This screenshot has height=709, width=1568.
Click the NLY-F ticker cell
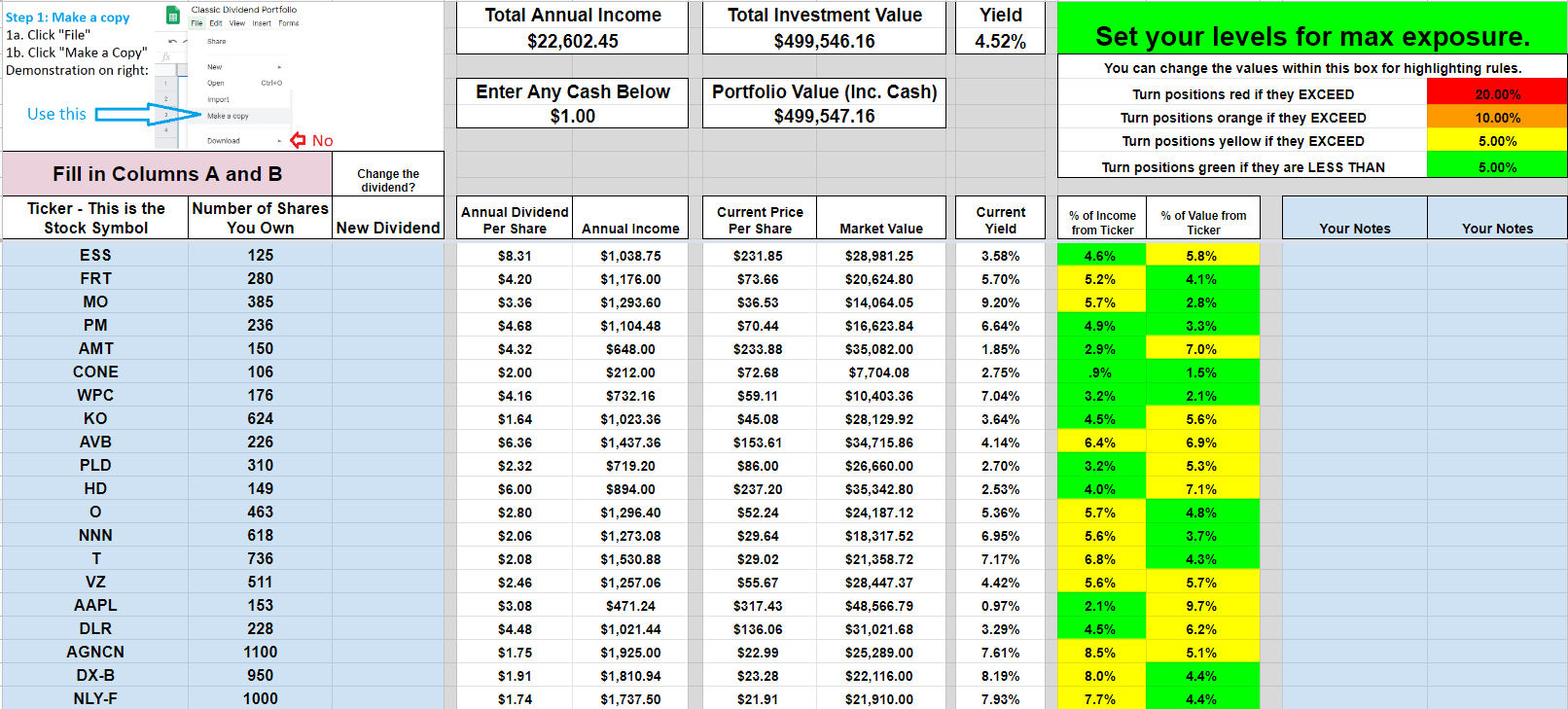(x=95, y=698)
